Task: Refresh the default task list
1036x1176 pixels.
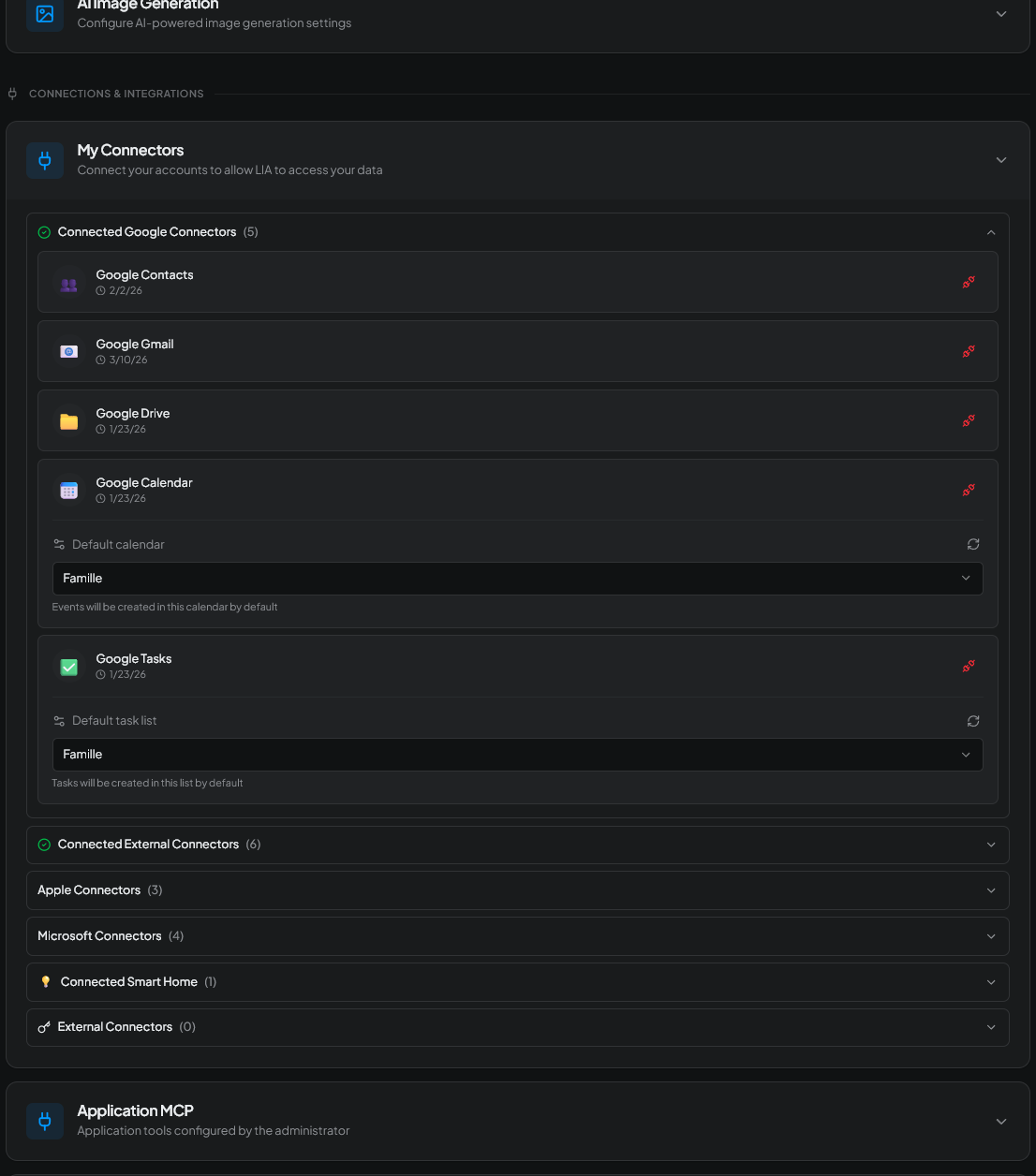Action: (x=973, y=721)
